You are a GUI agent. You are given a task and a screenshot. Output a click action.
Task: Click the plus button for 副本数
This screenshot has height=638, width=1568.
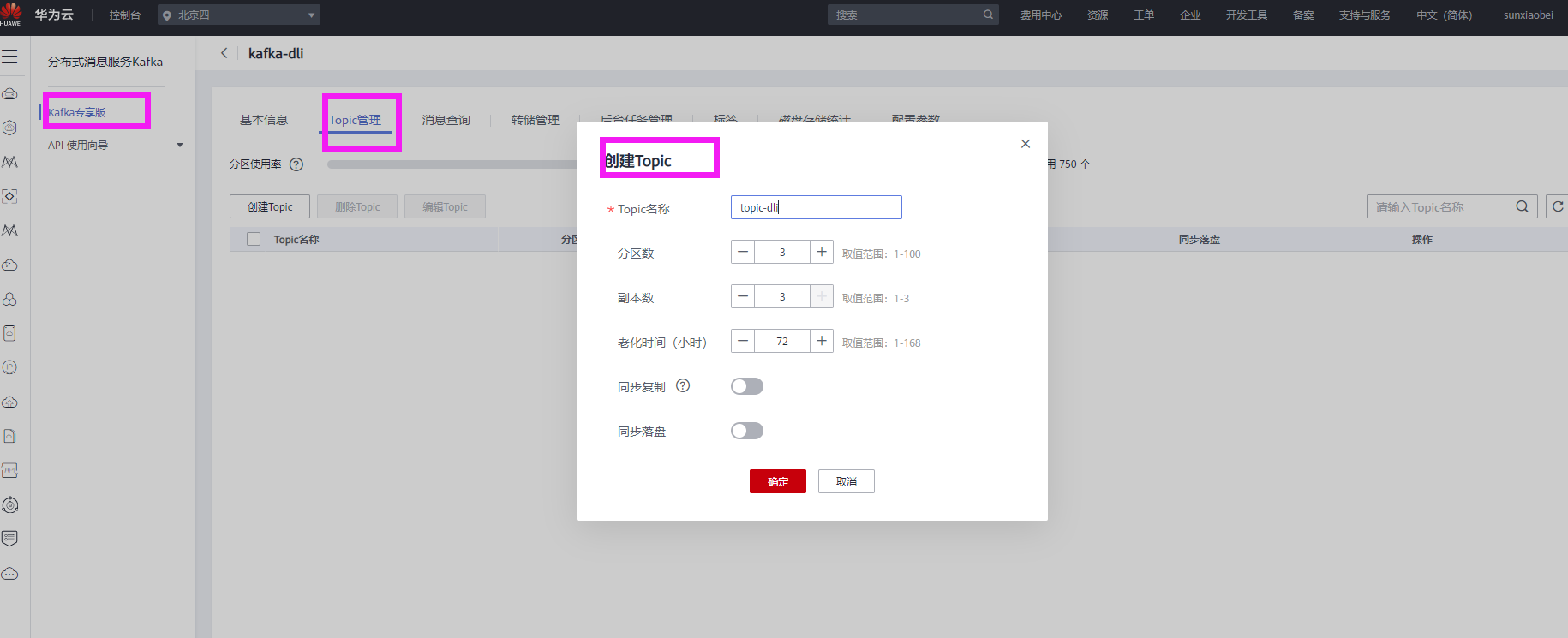coord(822,296)
